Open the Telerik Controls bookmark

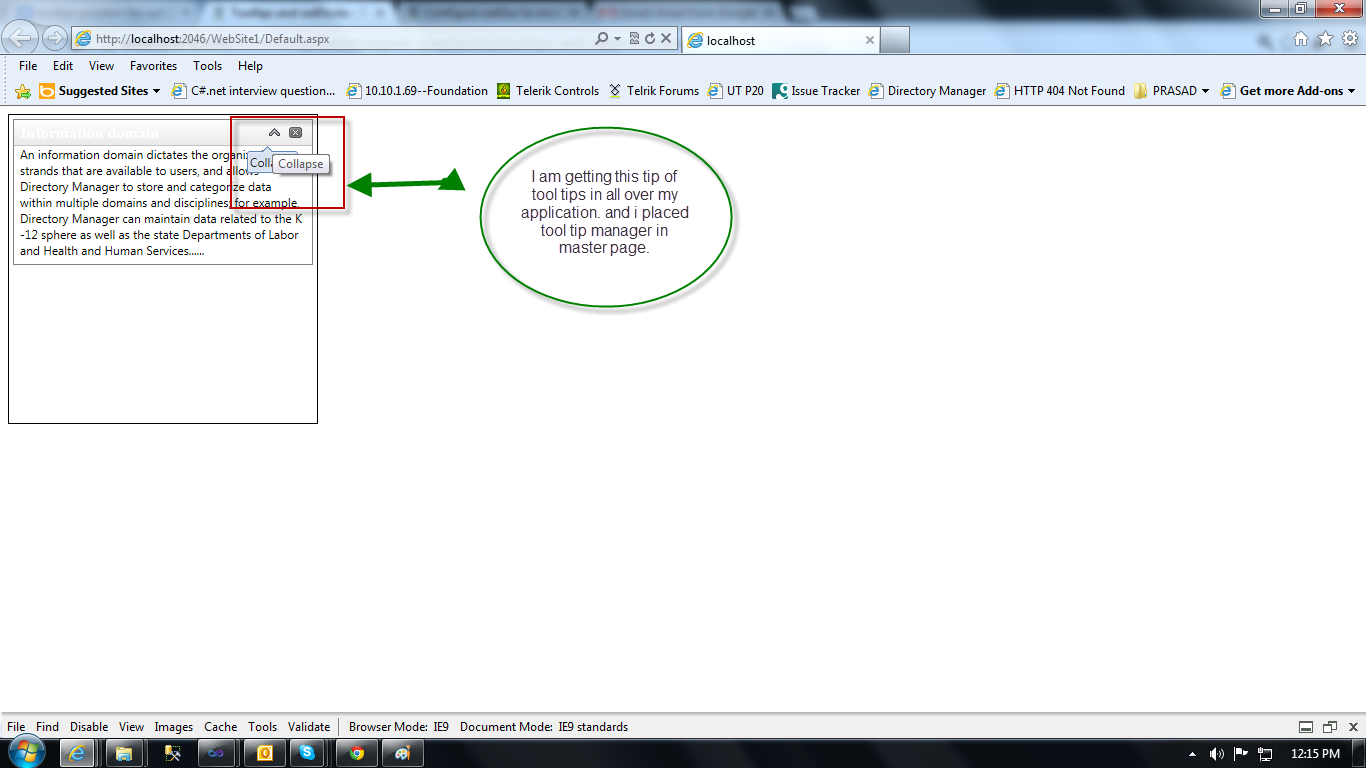click(x=548, y=91)
